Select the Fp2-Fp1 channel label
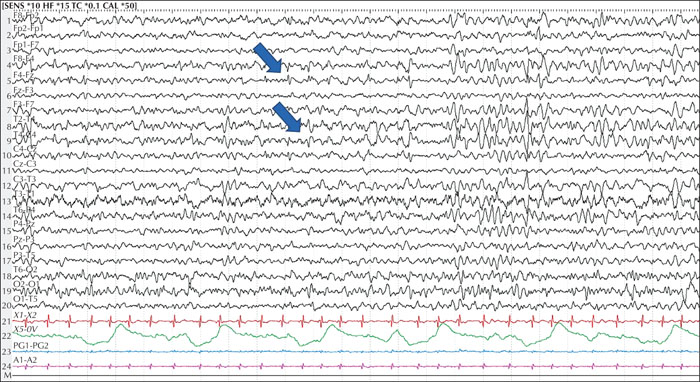 pyautogui.click(x=28, y=29)
